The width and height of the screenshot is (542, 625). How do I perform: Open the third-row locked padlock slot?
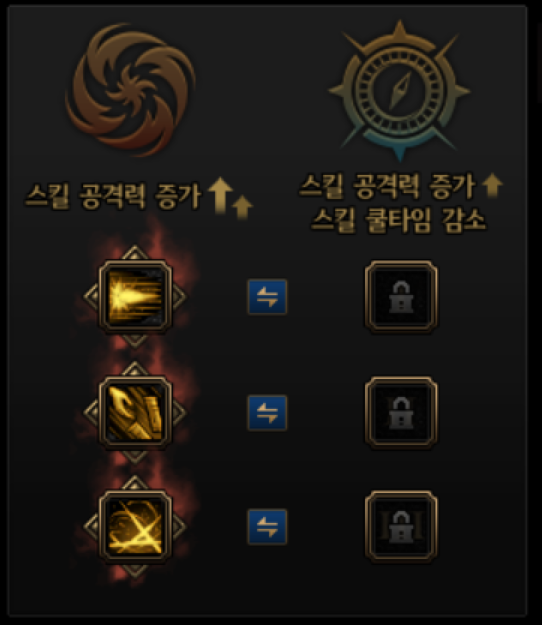click(x=401, y=527)
